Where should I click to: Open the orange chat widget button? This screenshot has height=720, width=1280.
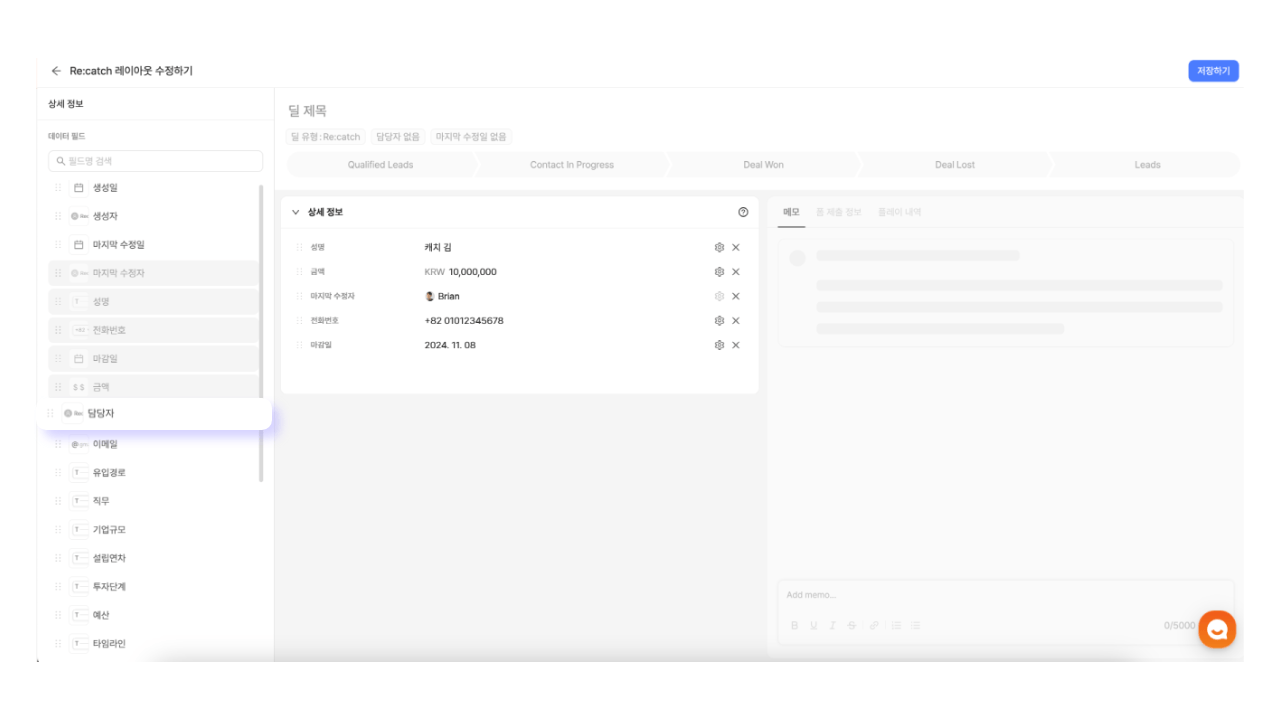click(1217, 629)
